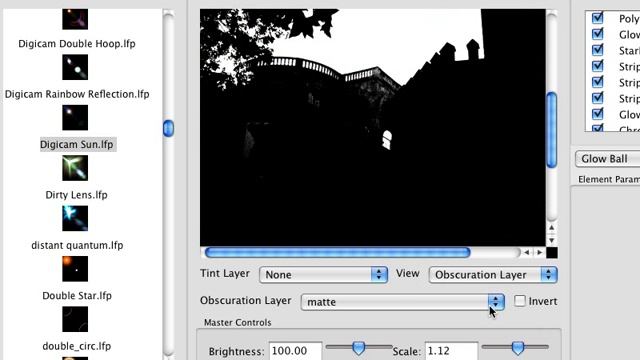
Task: Click the Scale slider handle
Action: point(518,348)
